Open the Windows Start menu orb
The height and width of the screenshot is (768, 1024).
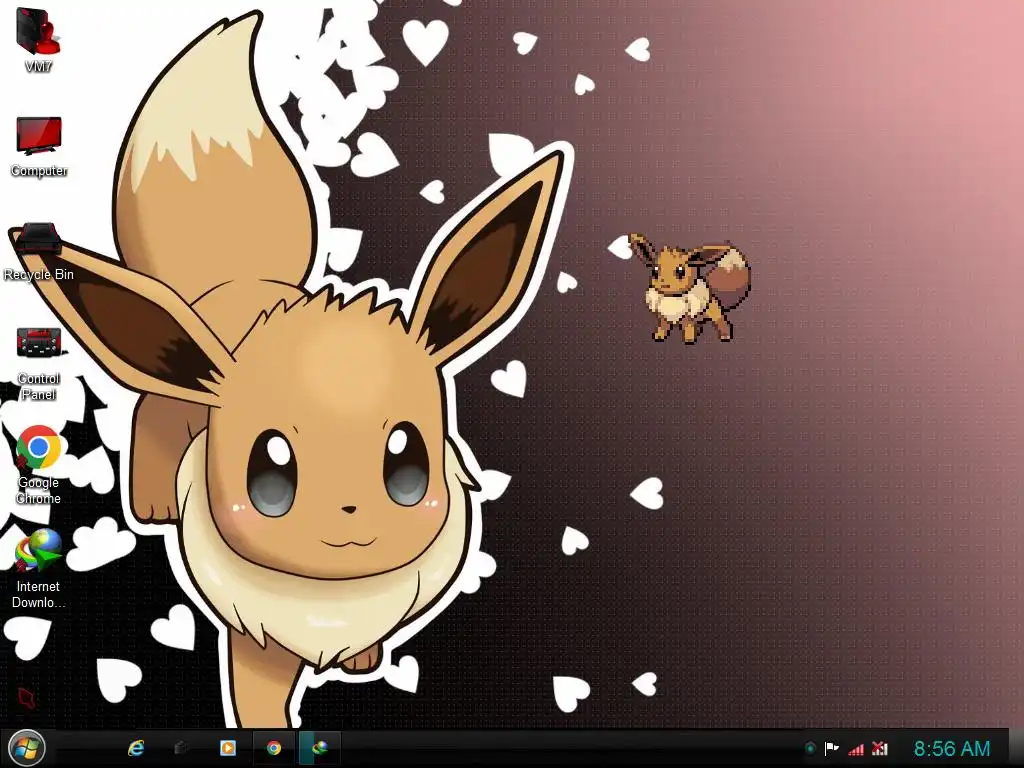(27, 748)
